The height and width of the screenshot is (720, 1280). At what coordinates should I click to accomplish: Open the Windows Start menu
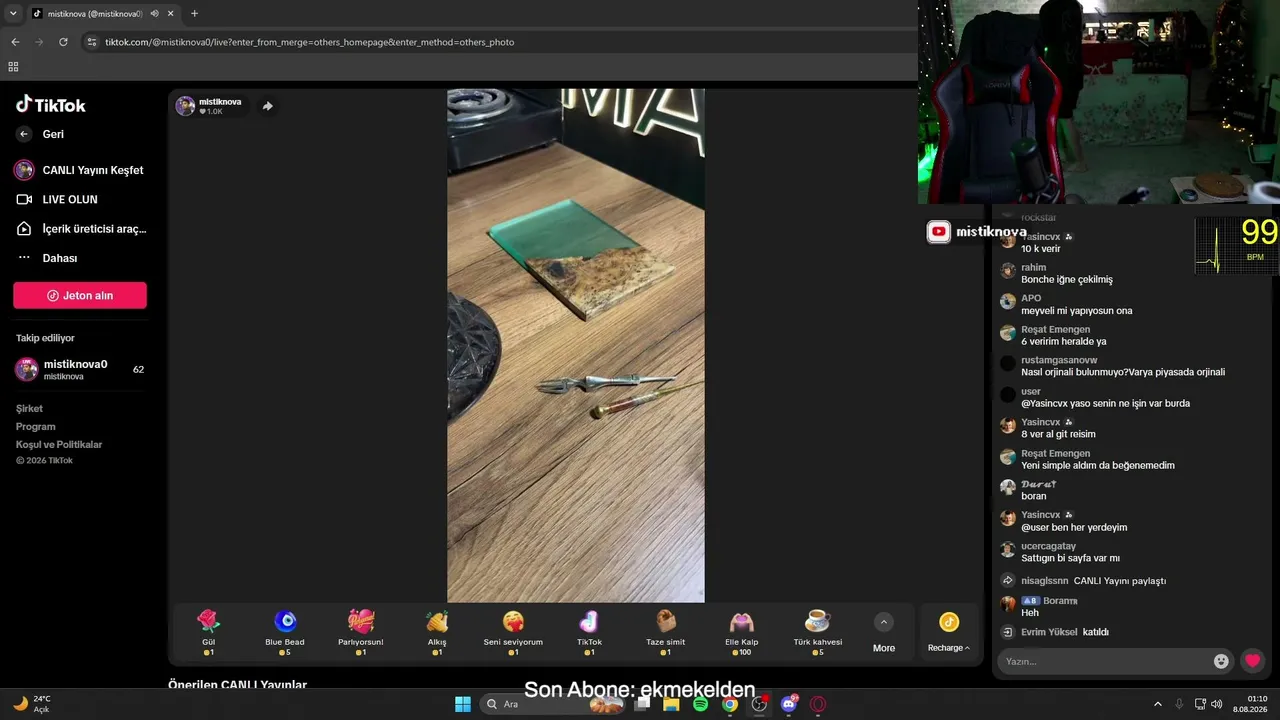click(463, 704)
